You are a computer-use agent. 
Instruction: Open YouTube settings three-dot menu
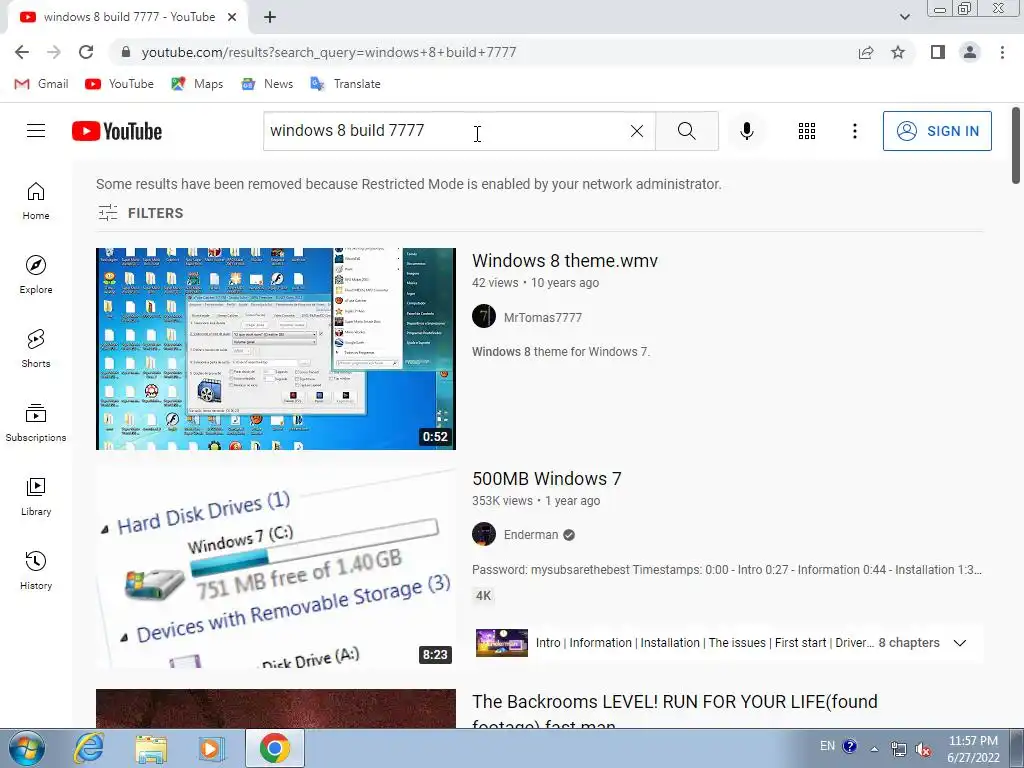tap(854, 131)
